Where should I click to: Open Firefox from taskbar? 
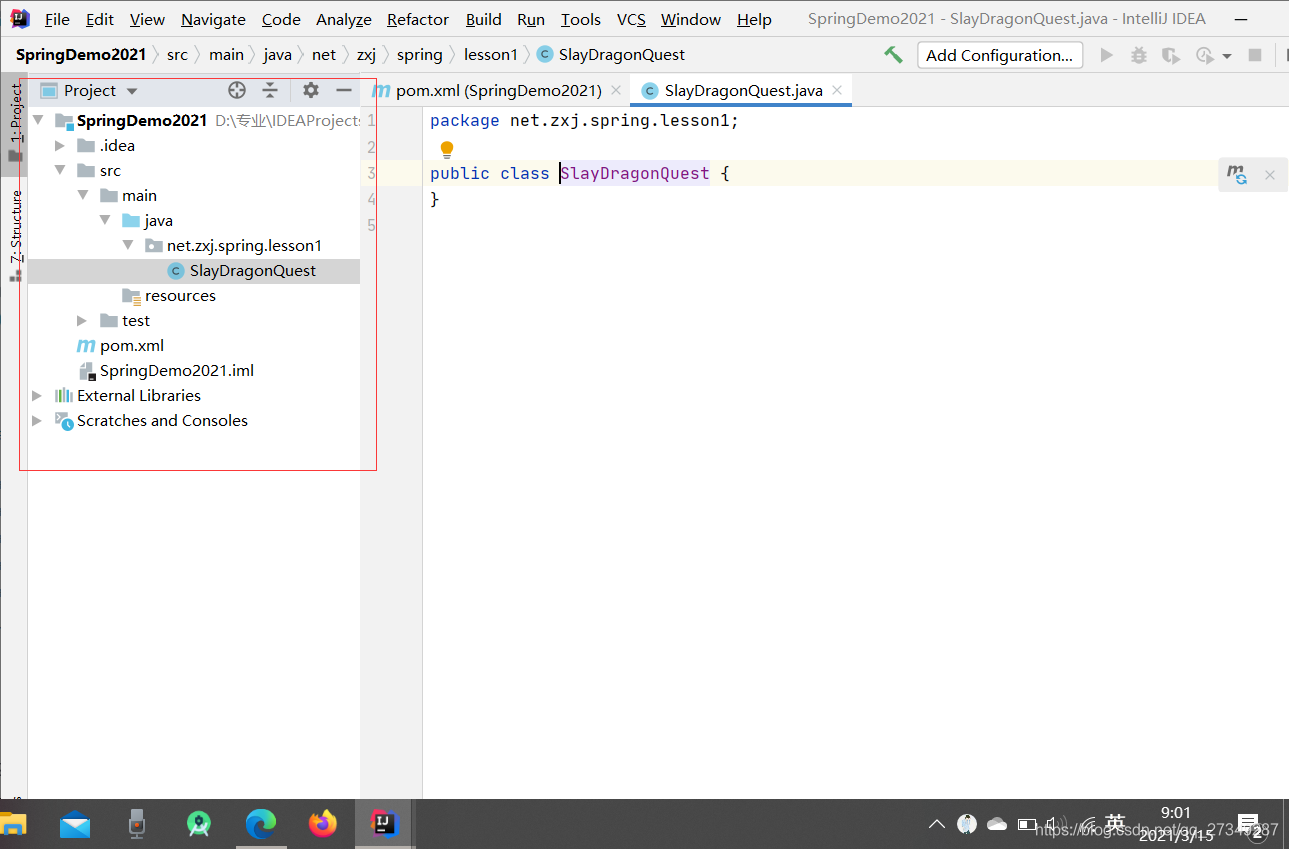pos(323,824)
